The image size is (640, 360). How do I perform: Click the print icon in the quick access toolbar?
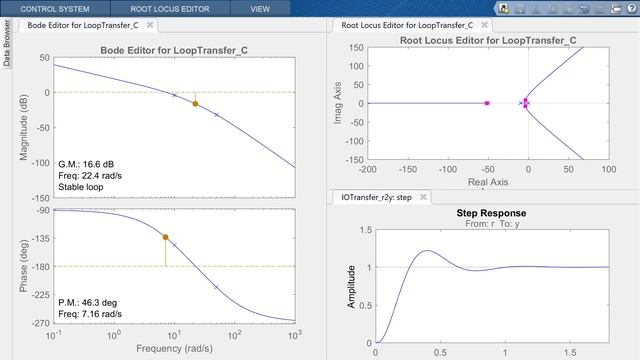pyautogui.click(x=616, y=9)
